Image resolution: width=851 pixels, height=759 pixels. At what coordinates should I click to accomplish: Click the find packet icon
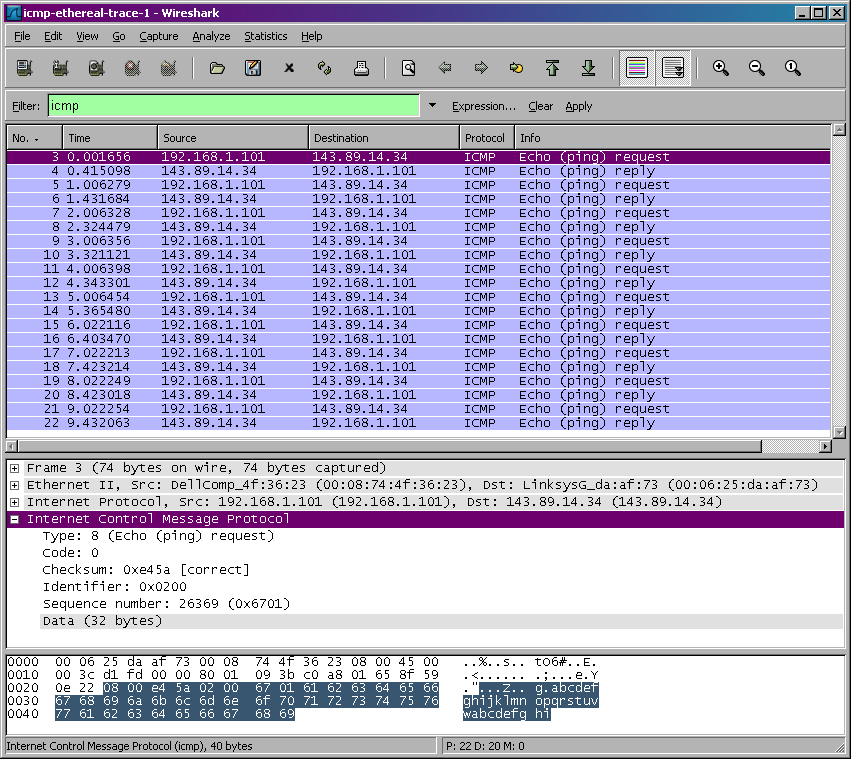click(408, 68)
